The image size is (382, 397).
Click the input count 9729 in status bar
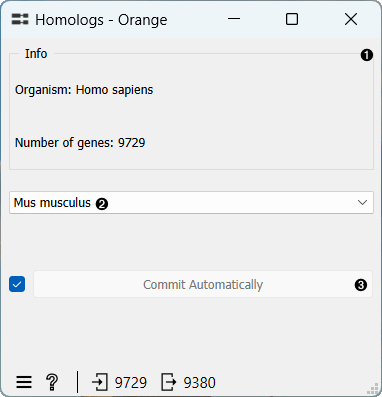coord(131,383)
